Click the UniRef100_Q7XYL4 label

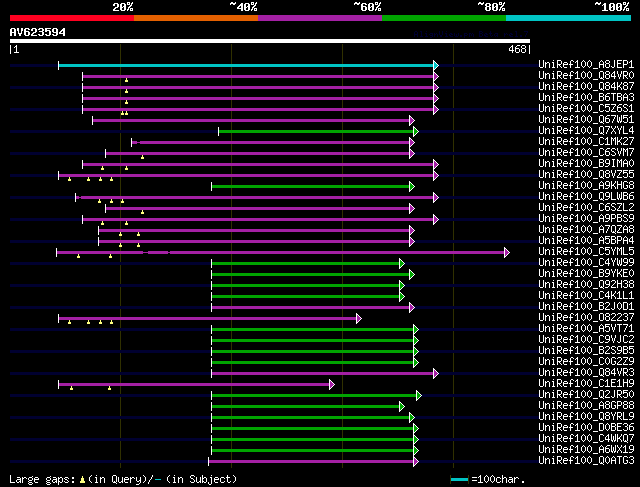(586, 131)
